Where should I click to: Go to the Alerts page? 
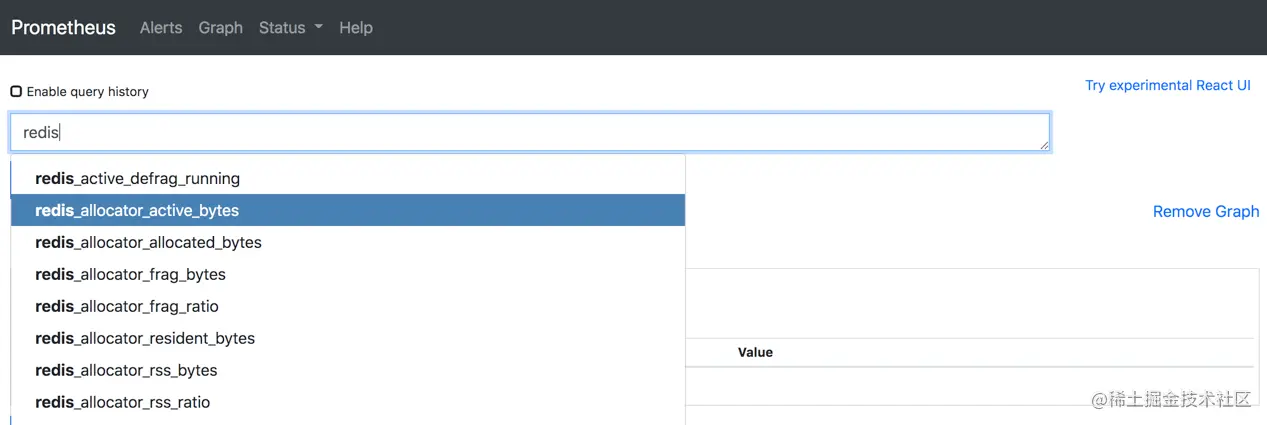click(161, 28)
